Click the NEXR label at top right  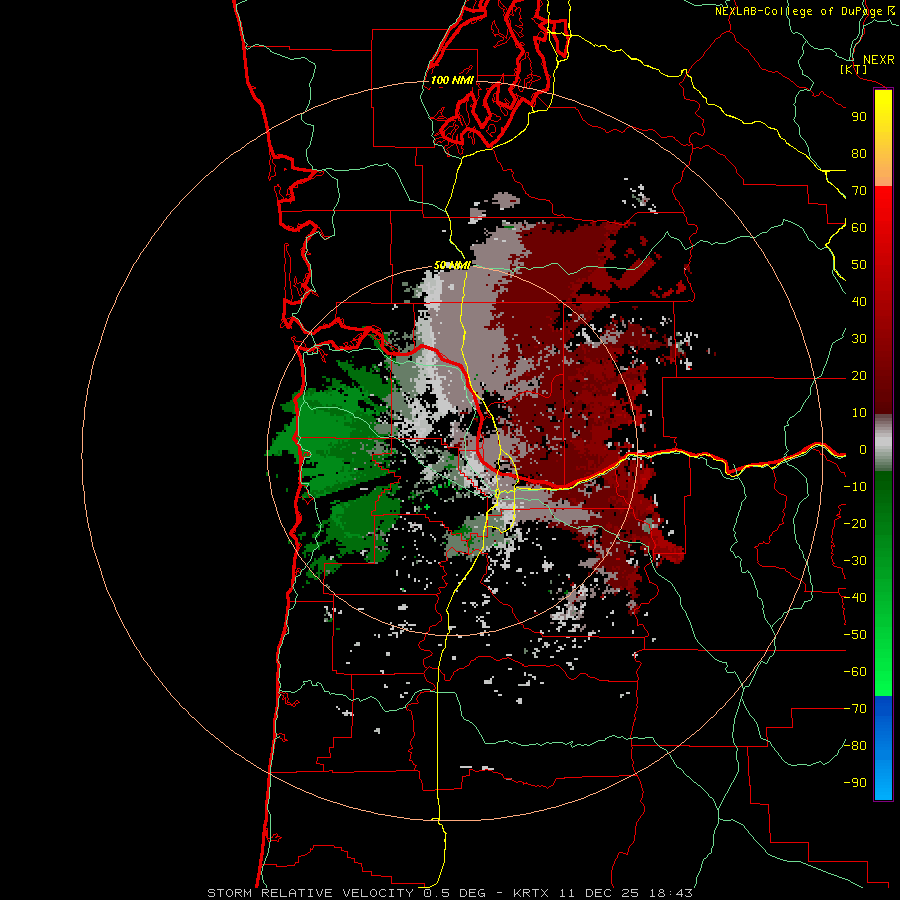[878, 60]
